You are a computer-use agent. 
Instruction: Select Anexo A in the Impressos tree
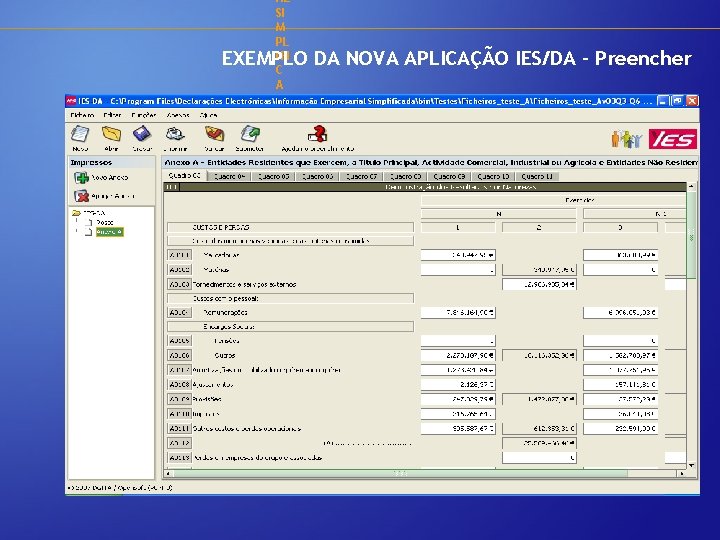click(x=109, y=232)
